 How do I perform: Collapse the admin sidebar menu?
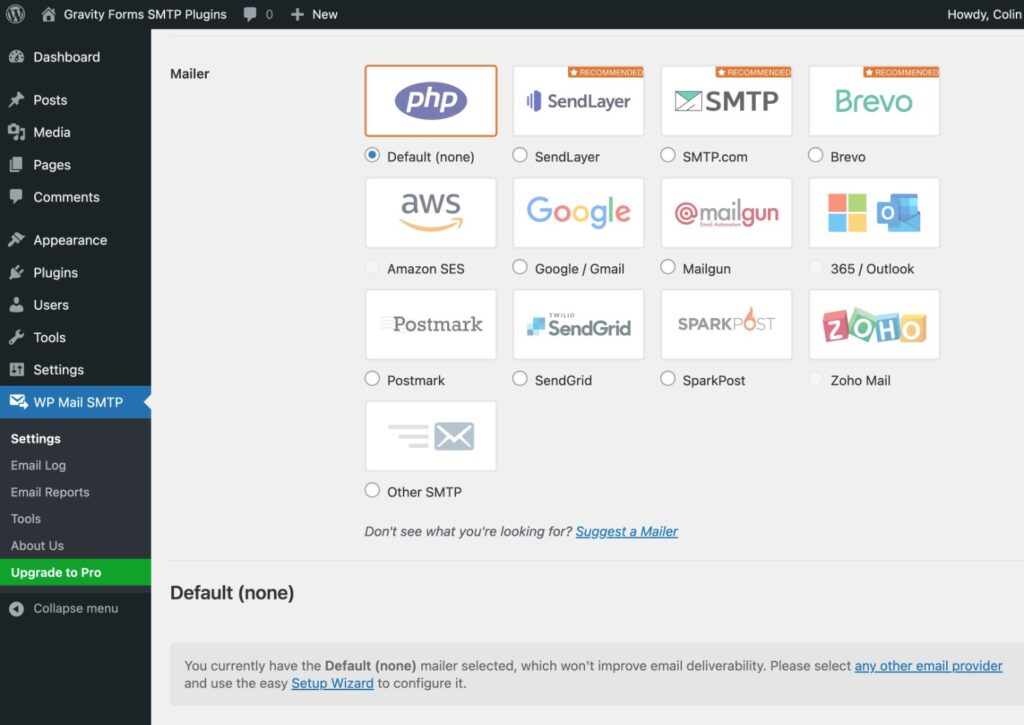click(62, 608)
